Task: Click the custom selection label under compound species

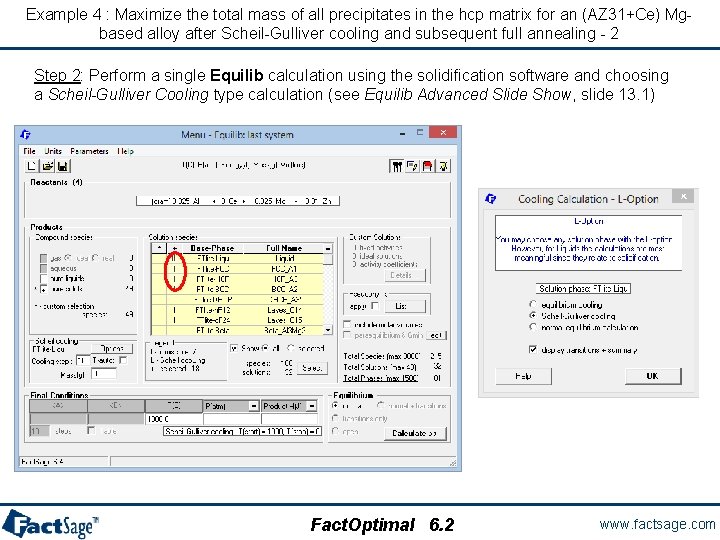Action: [64, 306]
